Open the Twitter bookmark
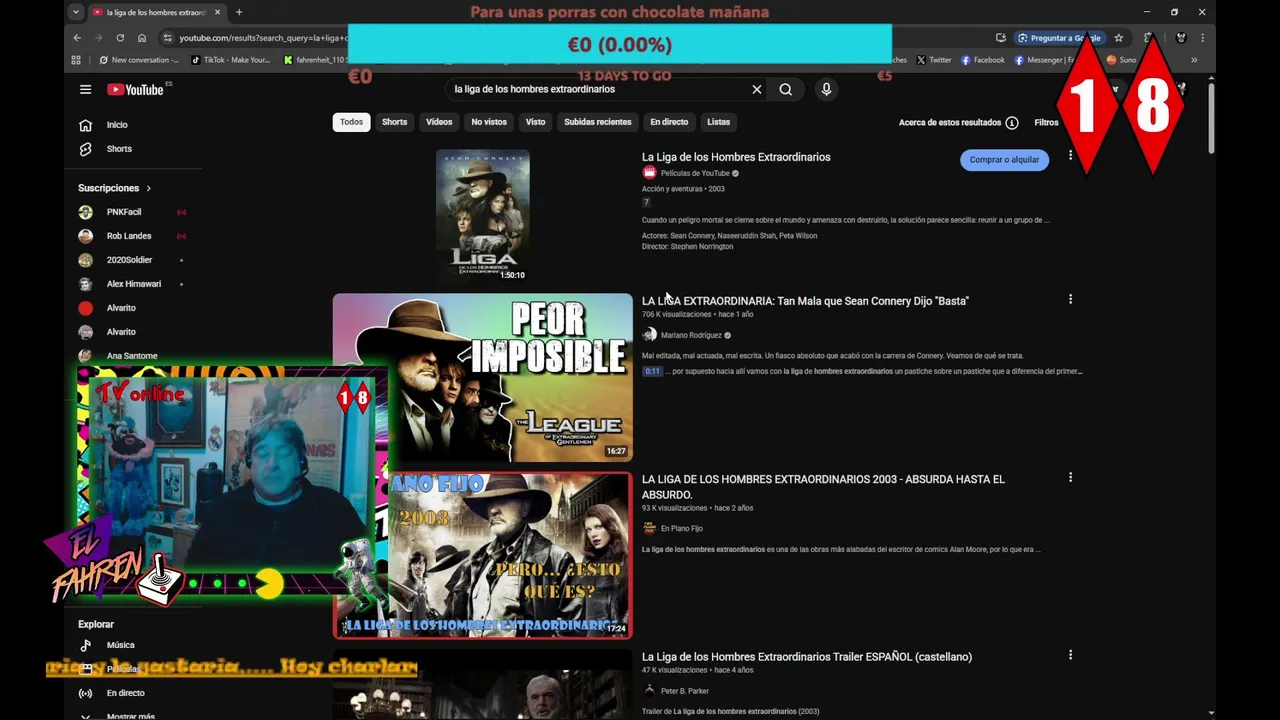 (x=934, y=60)
